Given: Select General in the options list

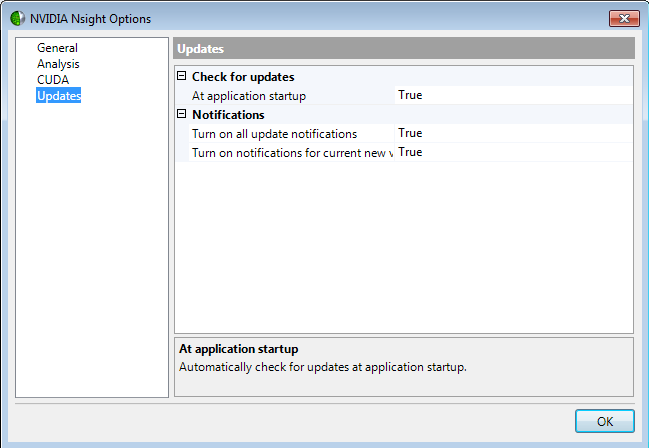Looking at the screenshot, I should pos(57,48).
